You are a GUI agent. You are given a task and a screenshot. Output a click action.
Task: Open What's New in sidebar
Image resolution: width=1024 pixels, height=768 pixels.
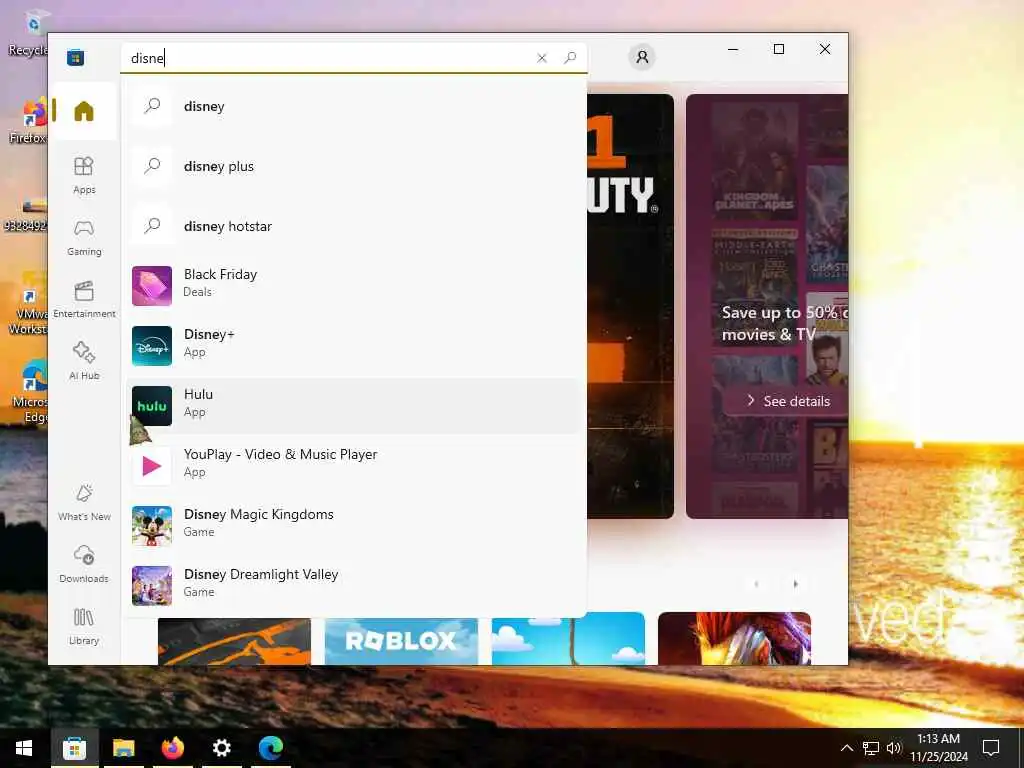click(x=84, y=502)
